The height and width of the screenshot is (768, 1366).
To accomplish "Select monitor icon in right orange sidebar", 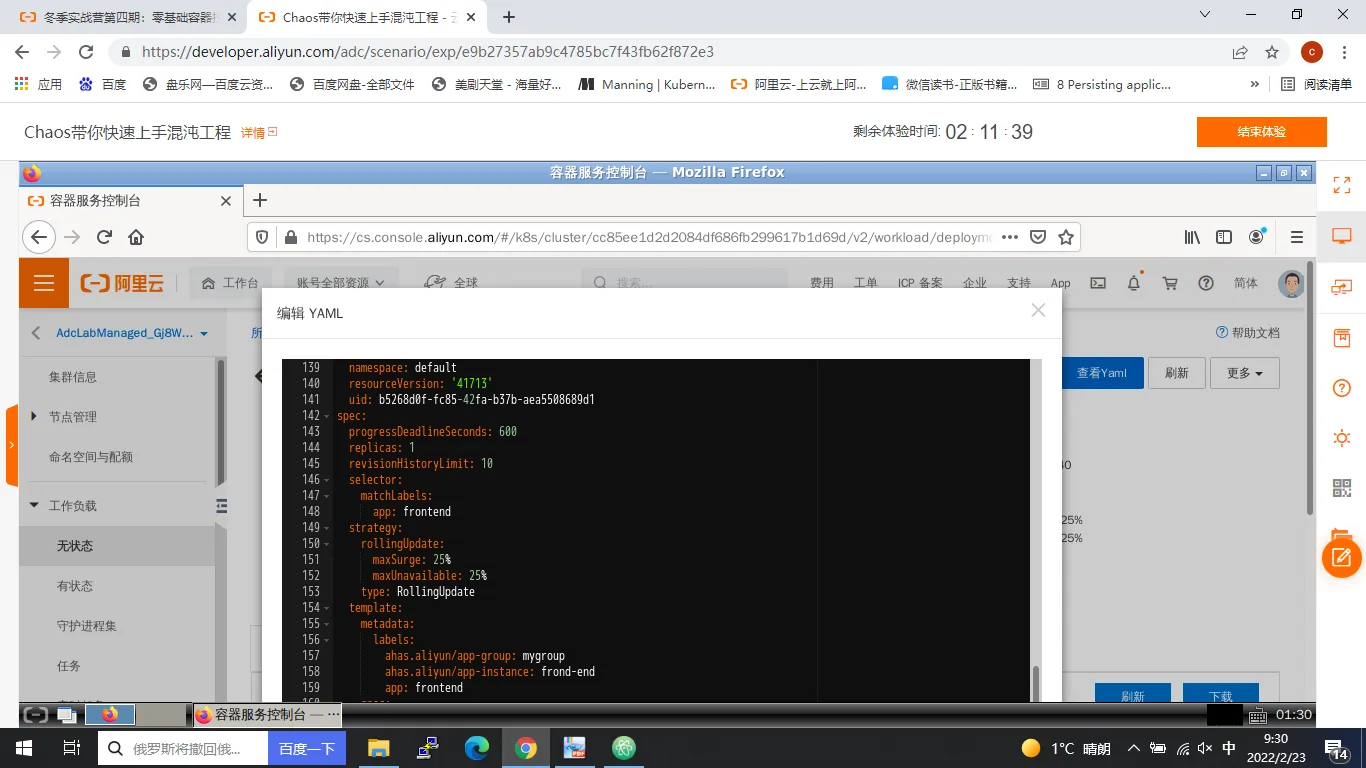I will click(1342, 237).
